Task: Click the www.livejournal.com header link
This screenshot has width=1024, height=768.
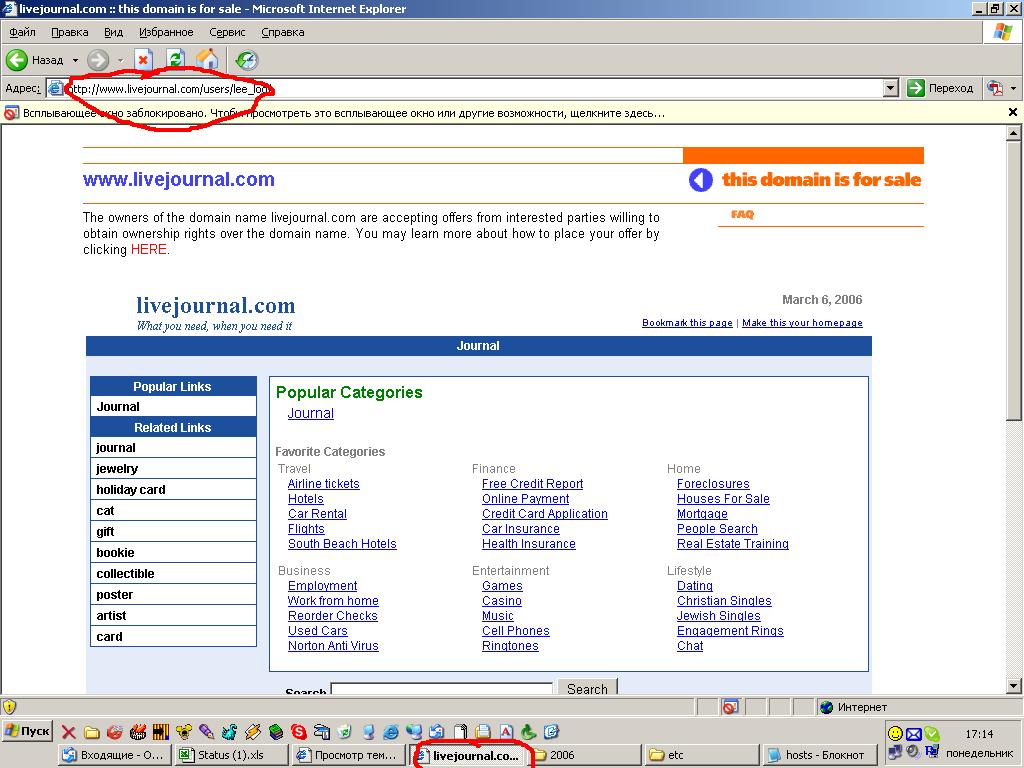Action: (x=178, y=179)
